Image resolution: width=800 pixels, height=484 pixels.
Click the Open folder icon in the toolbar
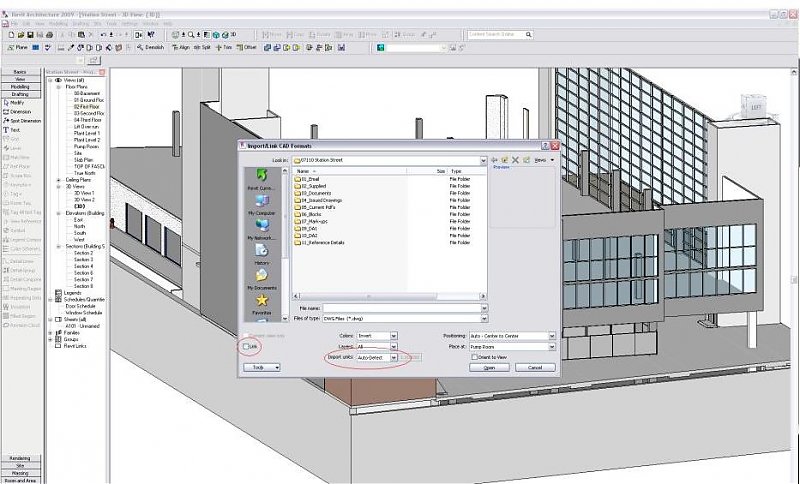[21, 35]
